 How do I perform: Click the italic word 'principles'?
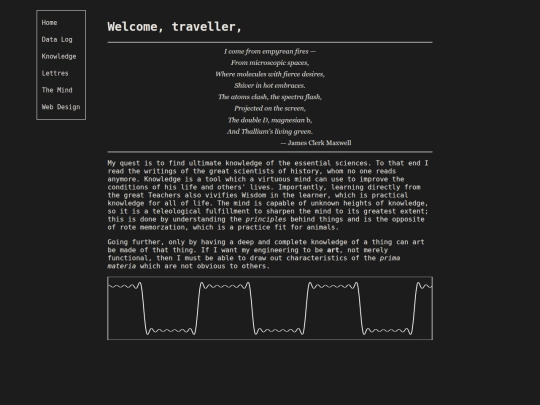266,219
